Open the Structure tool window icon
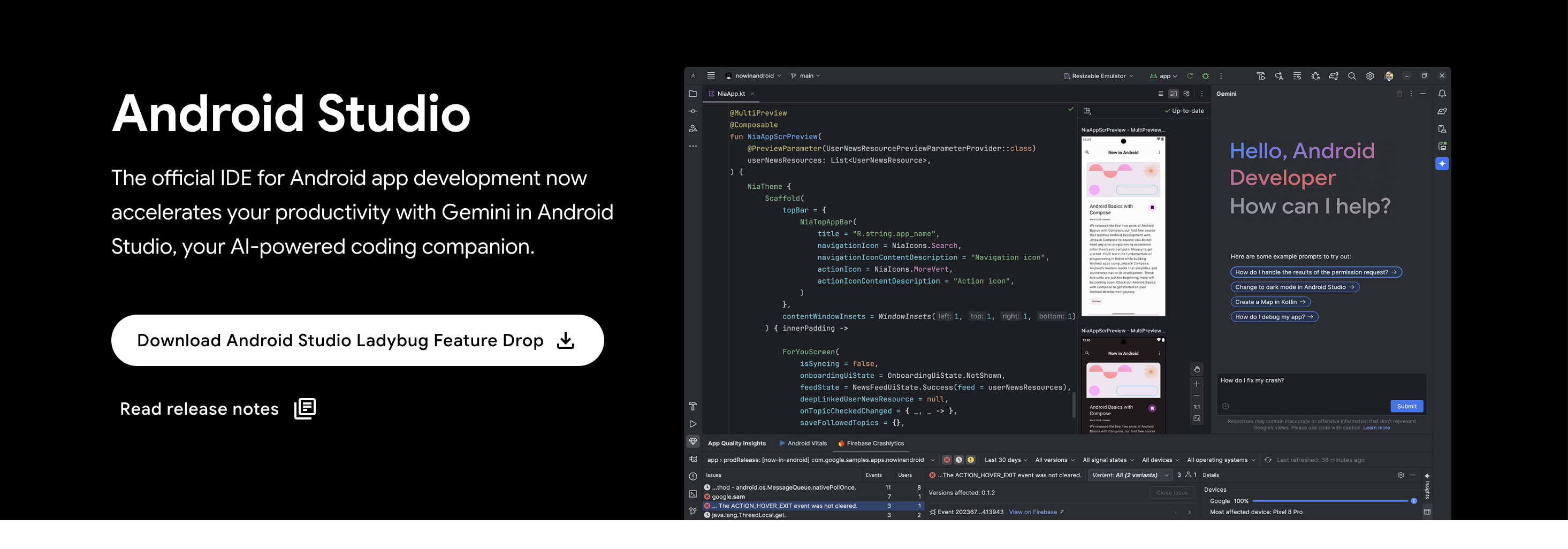Viewport: 1568px width, 549px height. coord(692,128)
